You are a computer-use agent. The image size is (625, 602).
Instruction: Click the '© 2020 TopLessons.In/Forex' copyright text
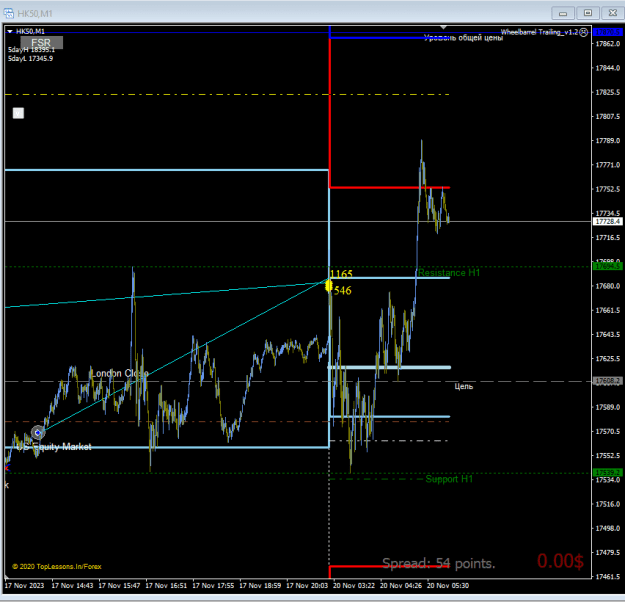57,567
